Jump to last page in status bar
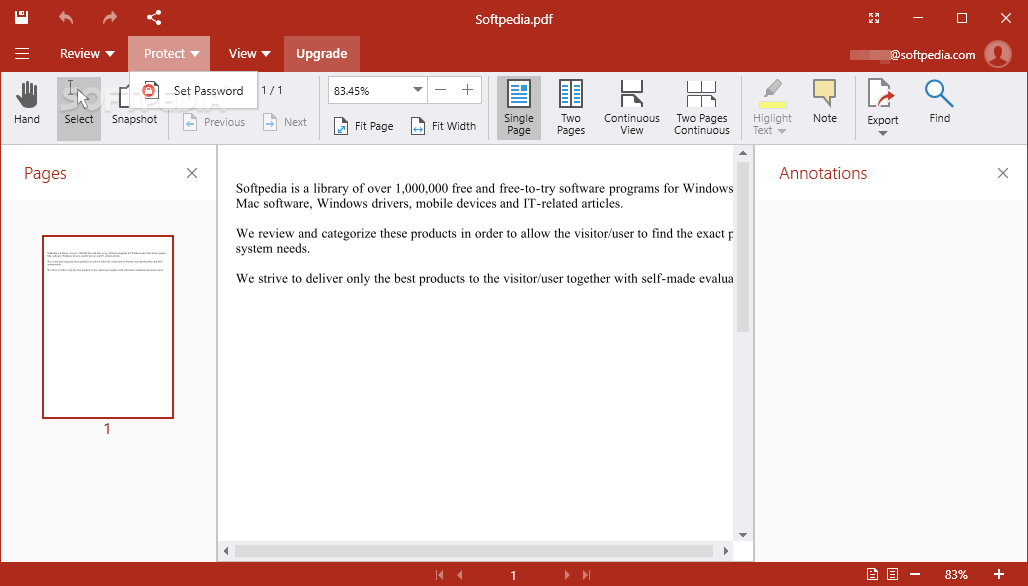 (x=587, y=575)
